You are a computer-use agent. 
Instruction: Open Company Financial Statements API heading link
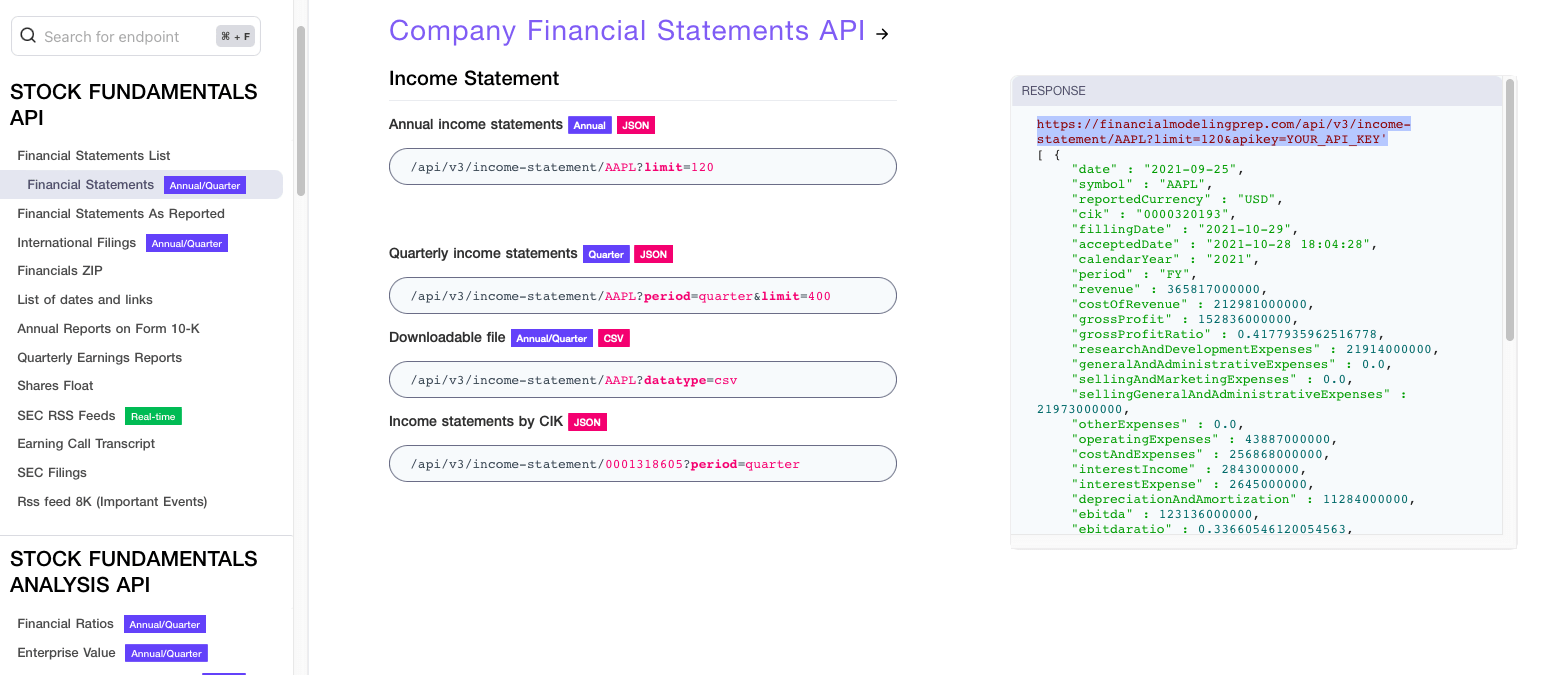(627, 30)
